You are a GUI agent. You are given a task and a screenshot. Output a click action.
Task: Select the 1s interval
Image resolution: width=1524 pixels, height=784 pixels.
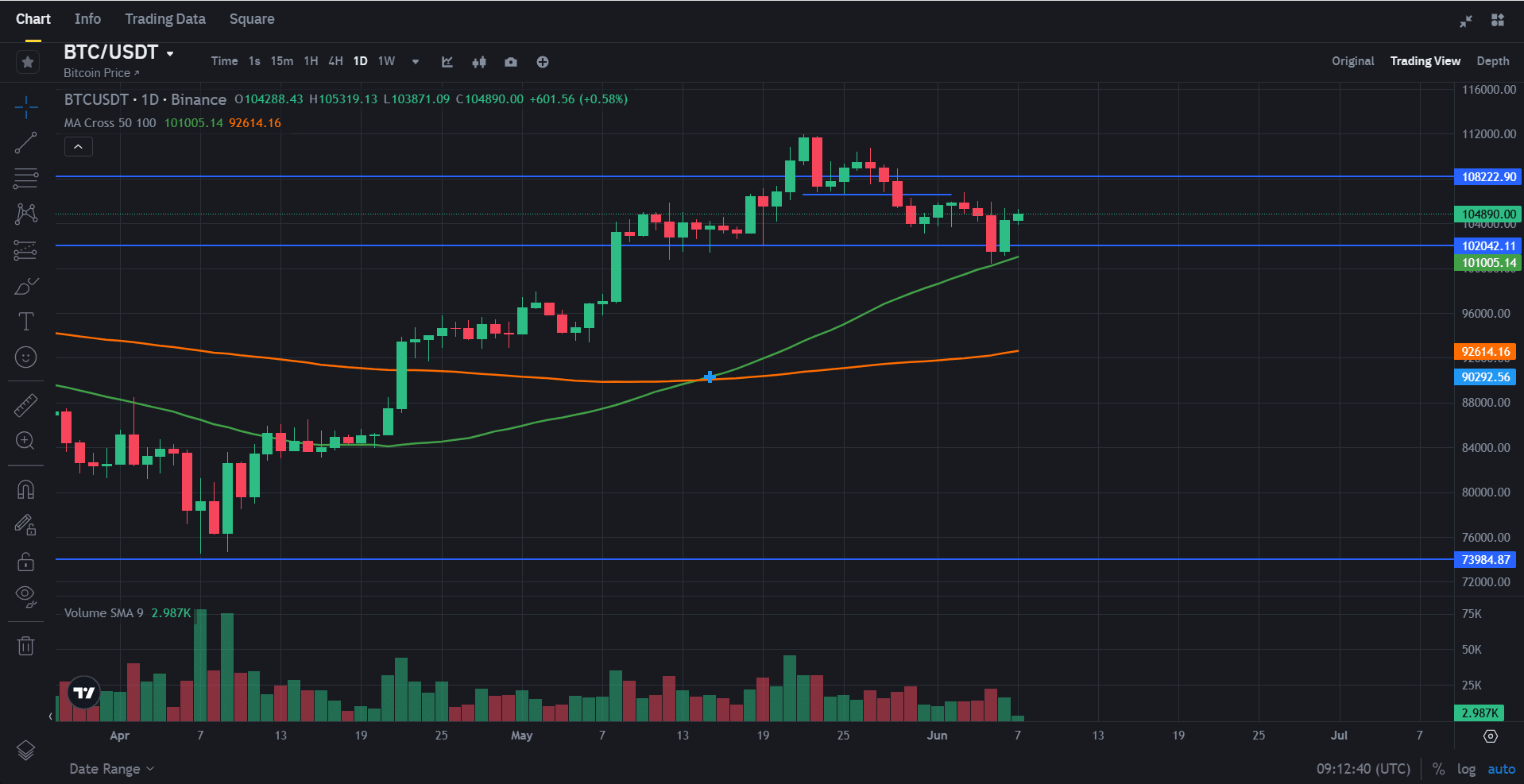(x=254, y=61)
